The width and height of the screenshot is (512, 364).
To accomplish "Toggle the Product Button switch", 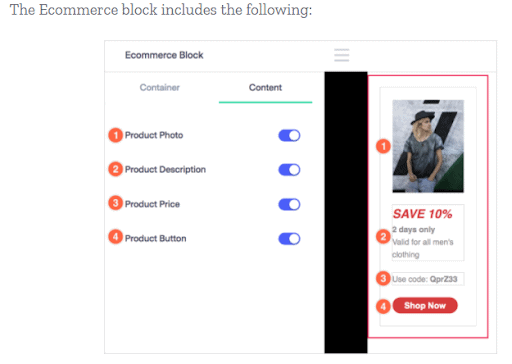I will [289, 239].
